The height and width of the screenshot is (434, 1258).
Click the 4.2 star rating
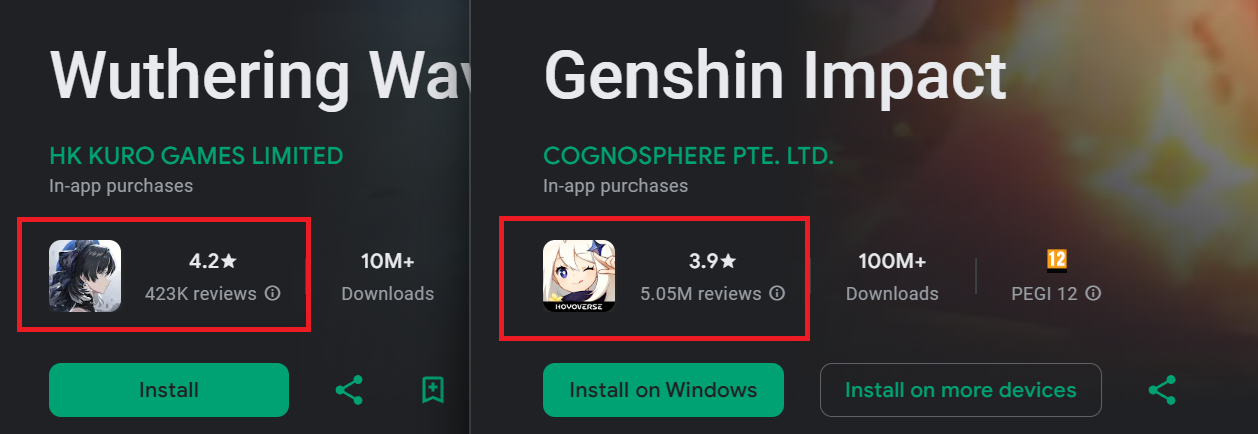(x=213, y=262)
